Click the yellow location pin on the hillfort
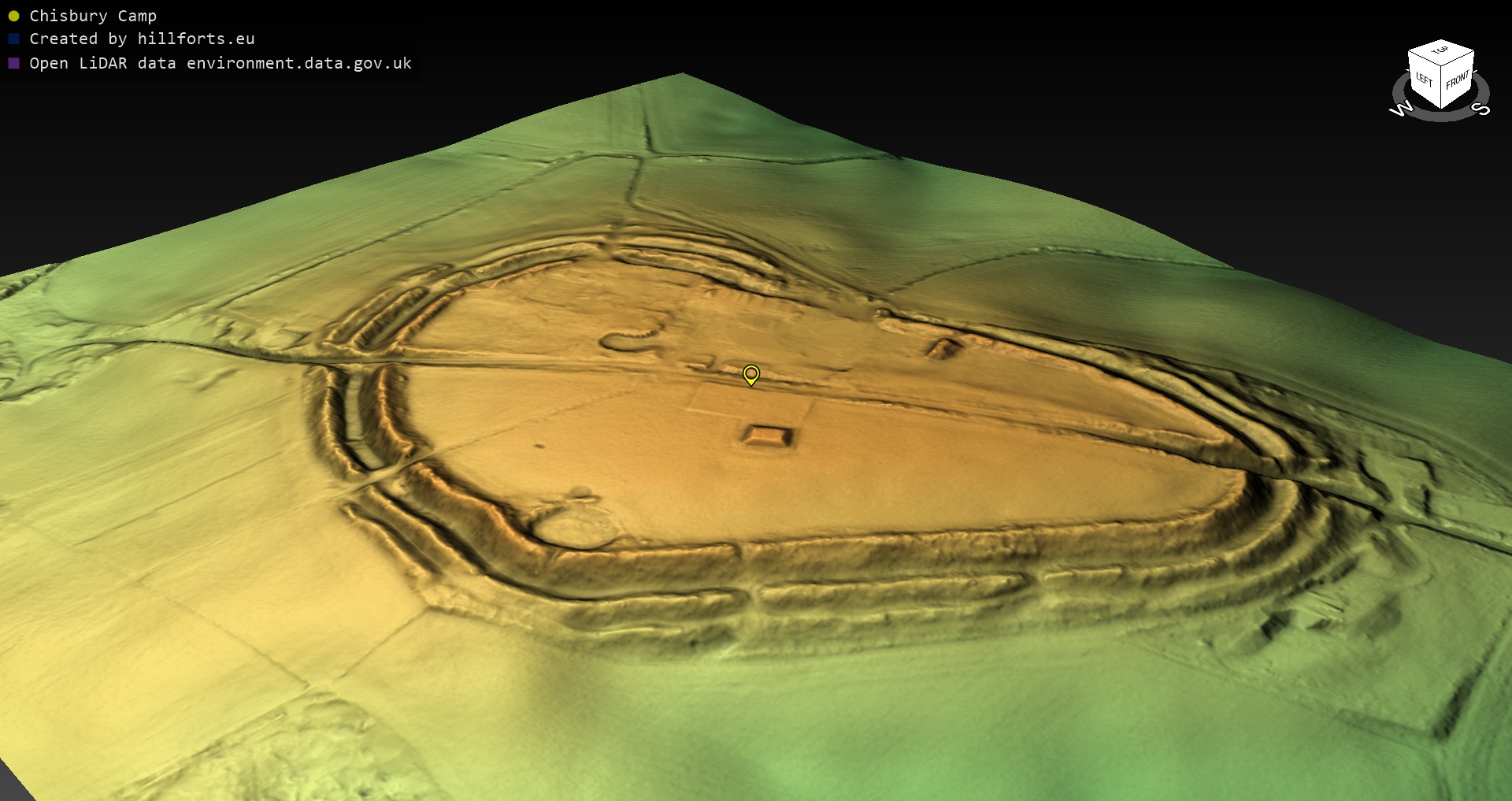This screenshot has height=801, width=1512. pyautogui.click(x=751, y=374)
